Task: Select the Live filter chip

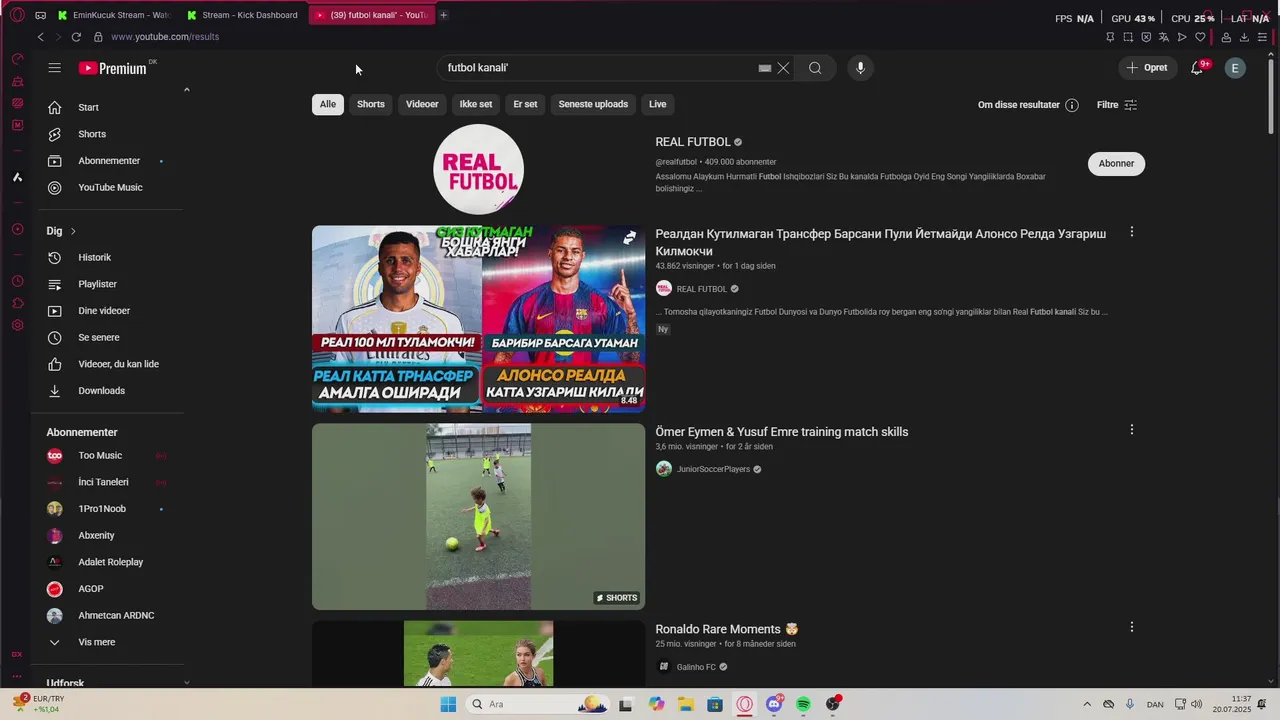Action: point(657,104)
